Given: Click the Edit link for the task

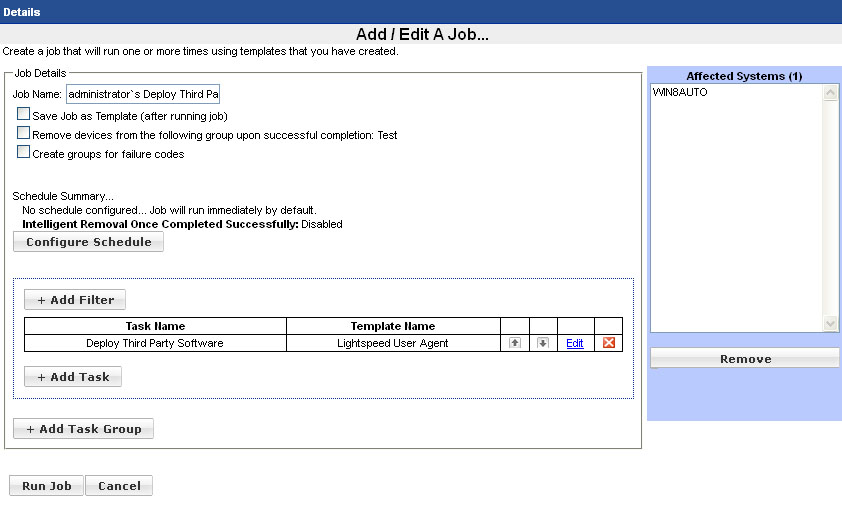Looking at the screenshot, I should pyautogui.click(x=574, y=343).
